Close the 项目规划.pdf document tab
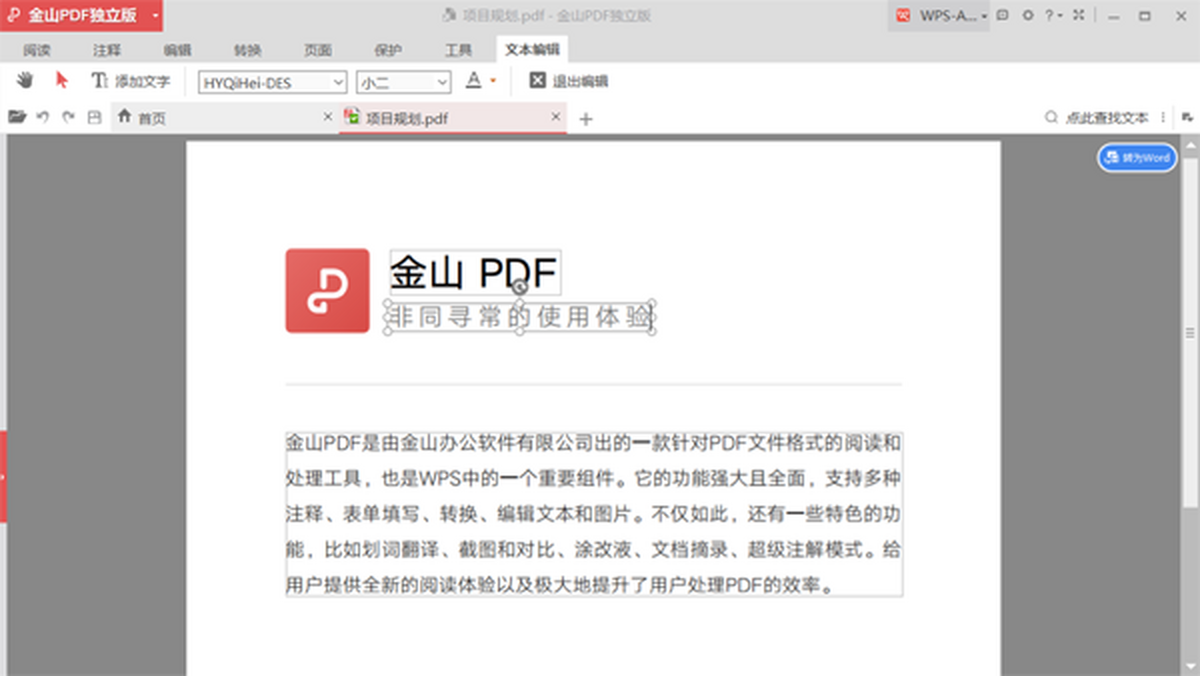The height and width of the screenshot is (676, 1200). coord(556,117)
